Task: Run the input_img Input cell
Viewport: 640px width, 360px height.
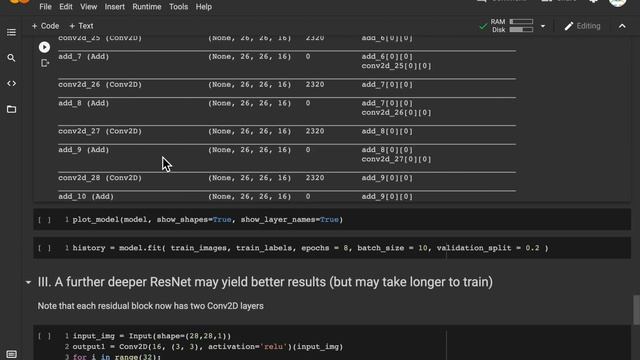Action: (44, 336)
